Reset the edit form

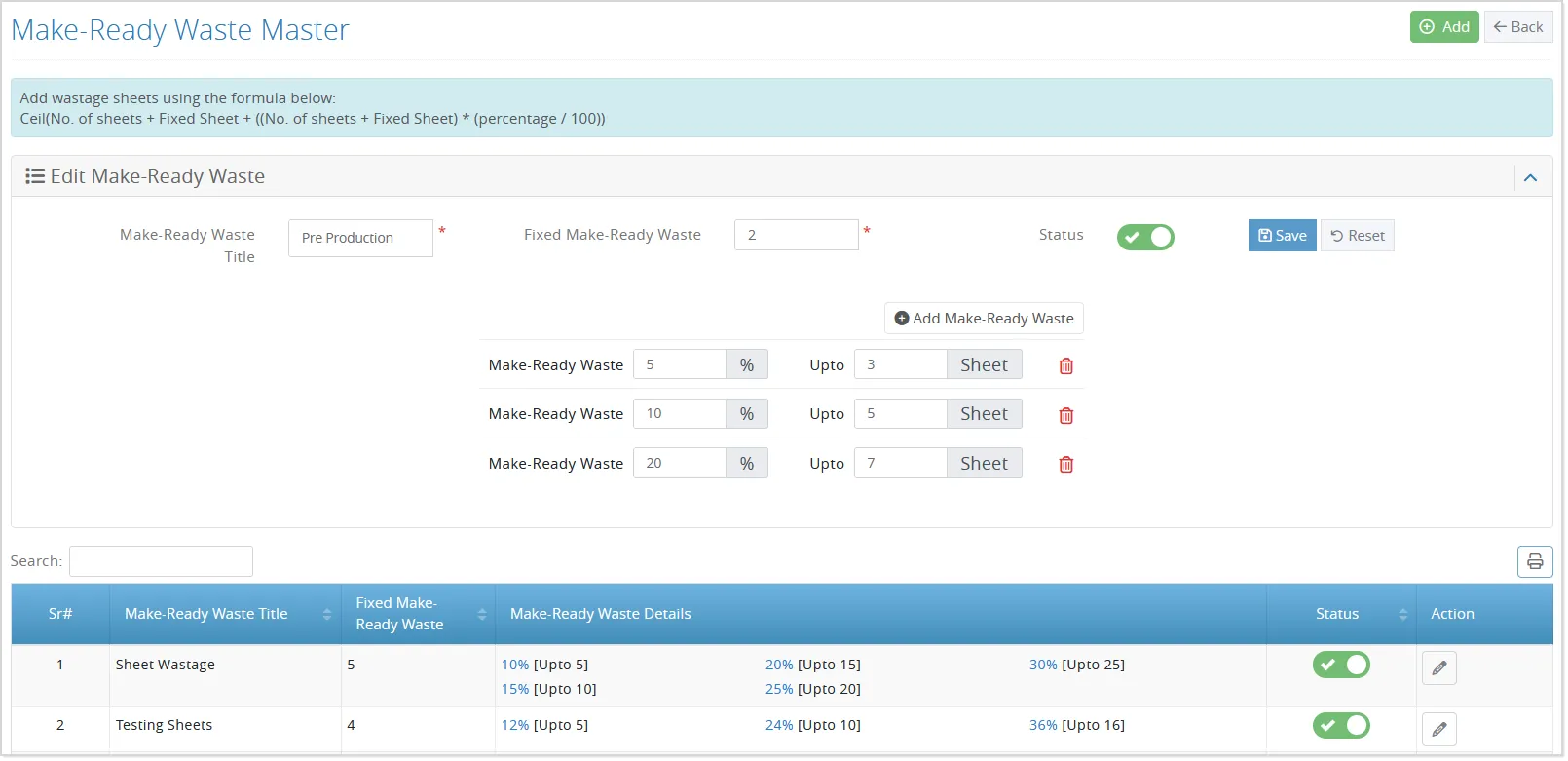(1358, 236)
